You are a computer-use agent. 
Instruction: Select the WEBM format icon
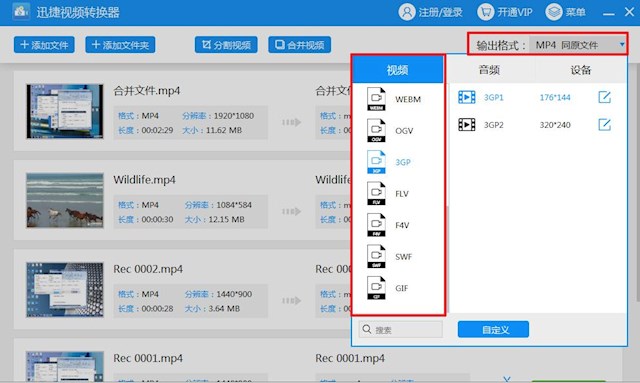(x=376, y=99)
